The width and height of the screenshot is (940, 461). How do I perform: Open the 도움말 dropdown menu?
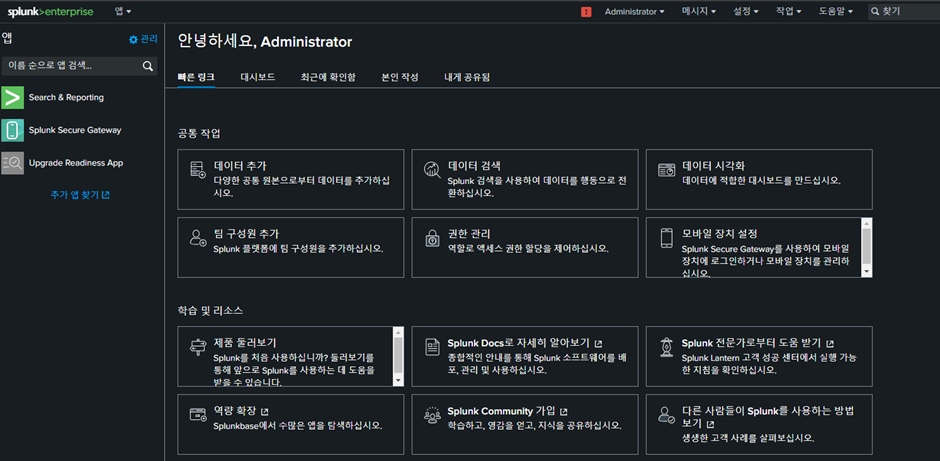(x=836, y=11)
